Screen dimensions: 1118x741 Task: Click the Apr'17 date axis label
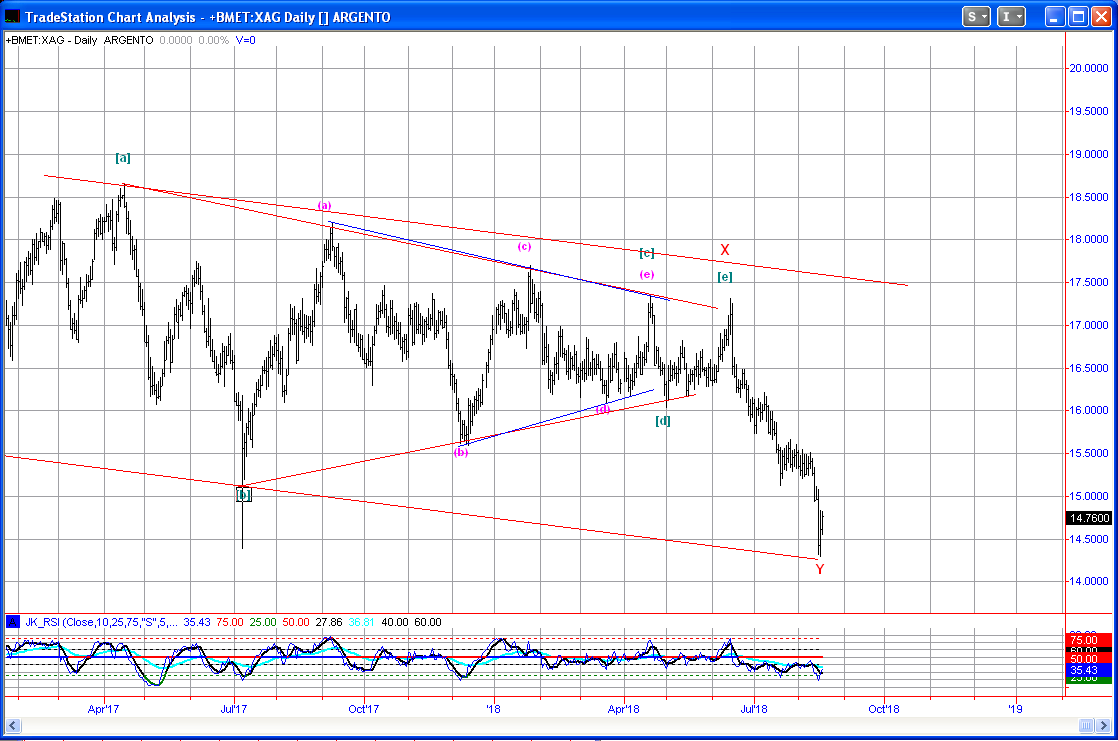103,708
